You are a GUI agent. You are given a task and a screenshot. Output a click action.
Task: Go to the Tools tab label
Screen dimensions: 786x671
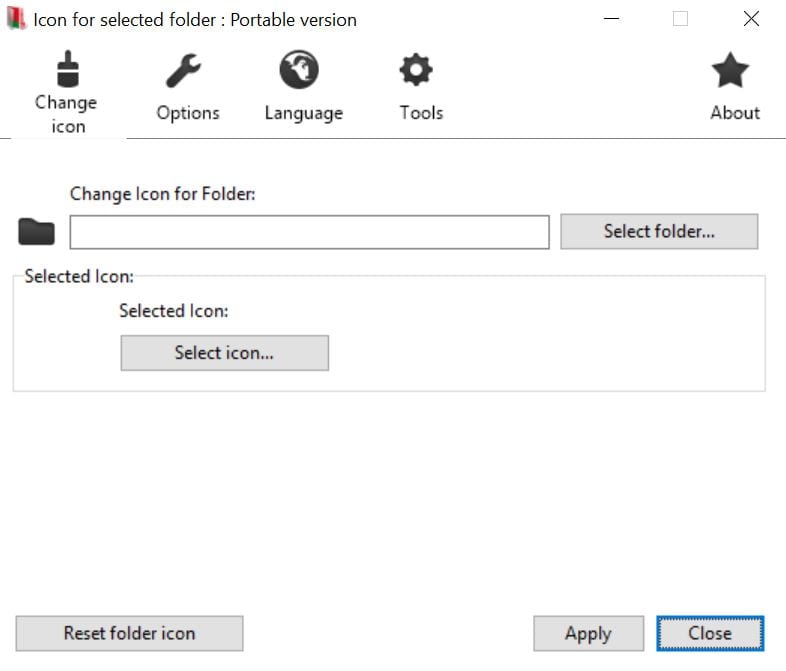pos(421,113)
